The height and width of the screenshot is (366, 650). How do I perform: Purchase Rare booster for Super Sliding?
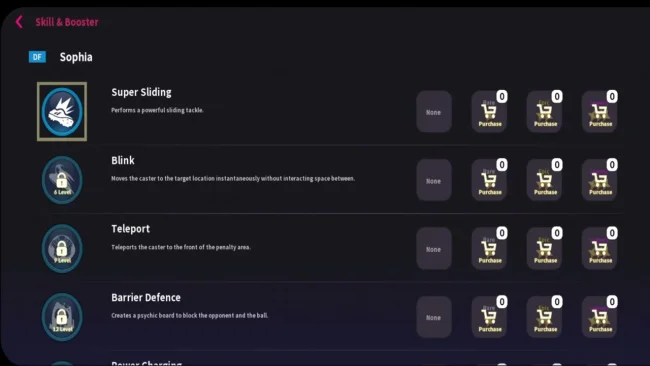coord(489,111)
